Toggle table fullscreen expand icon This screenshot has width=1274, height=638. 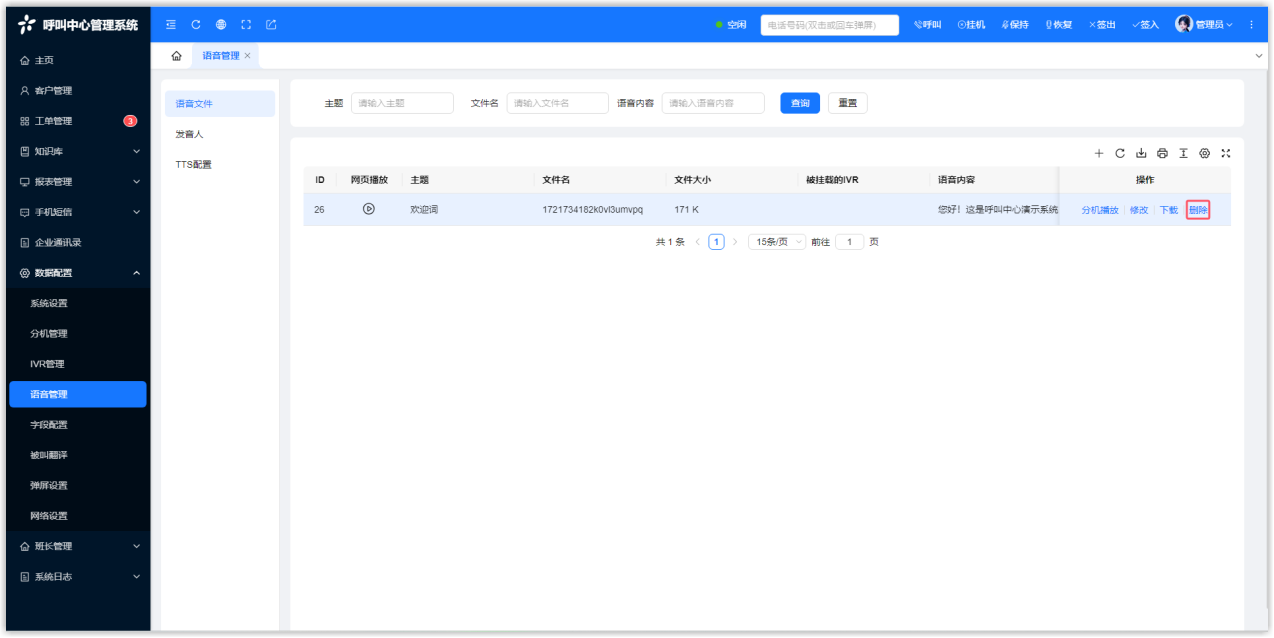(x=1225, y=153)
